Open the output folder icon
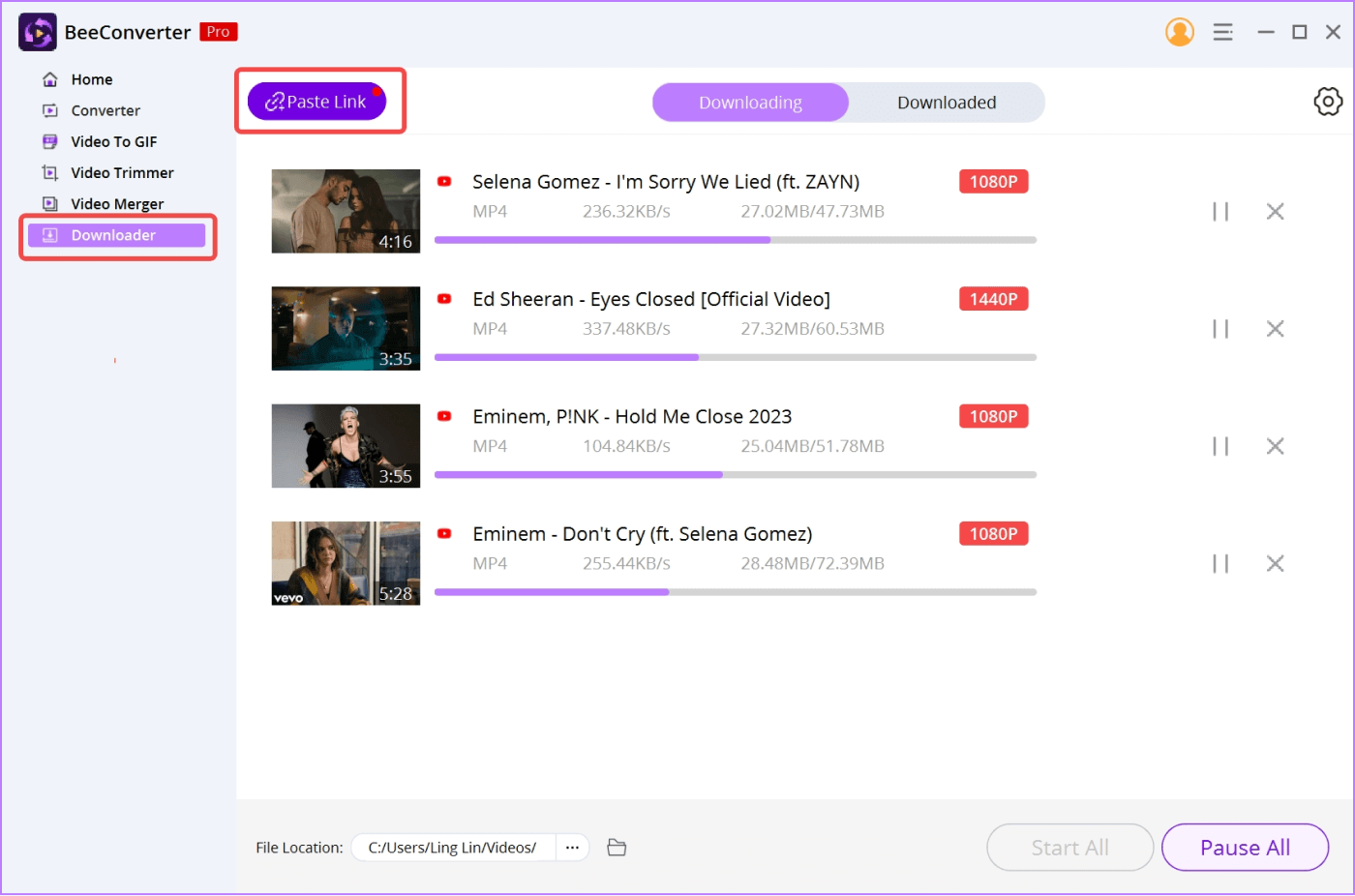Image resolution: width=1355 pixels, height=896 pixels. [x=617, y=848]
